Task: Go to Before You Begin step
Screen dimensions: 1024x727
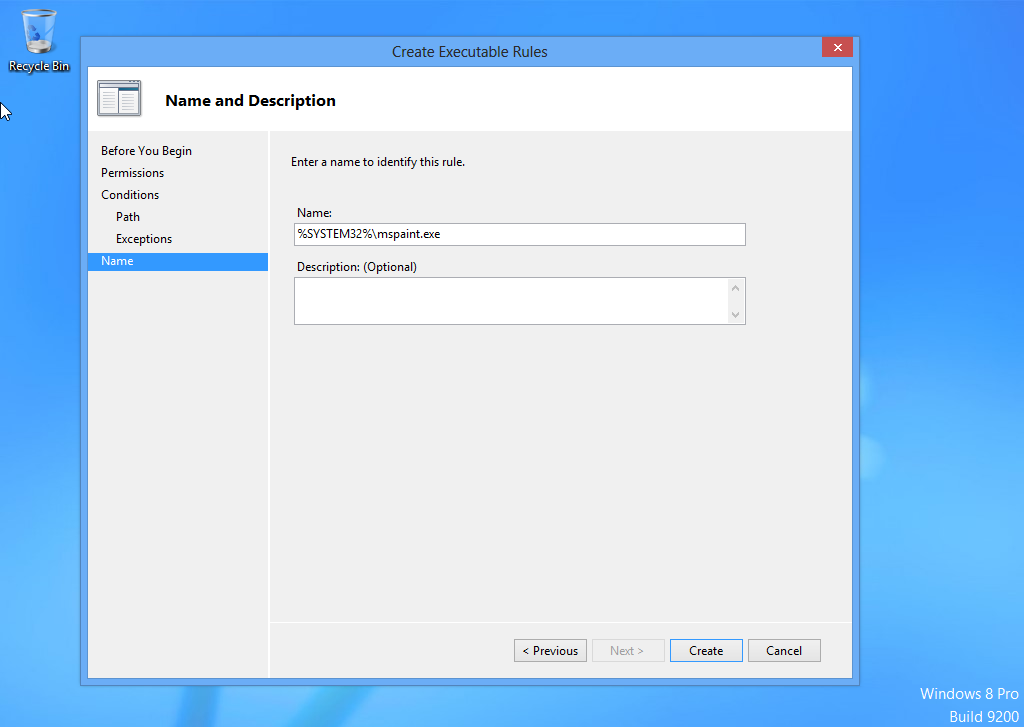Action: click(146, 151)
